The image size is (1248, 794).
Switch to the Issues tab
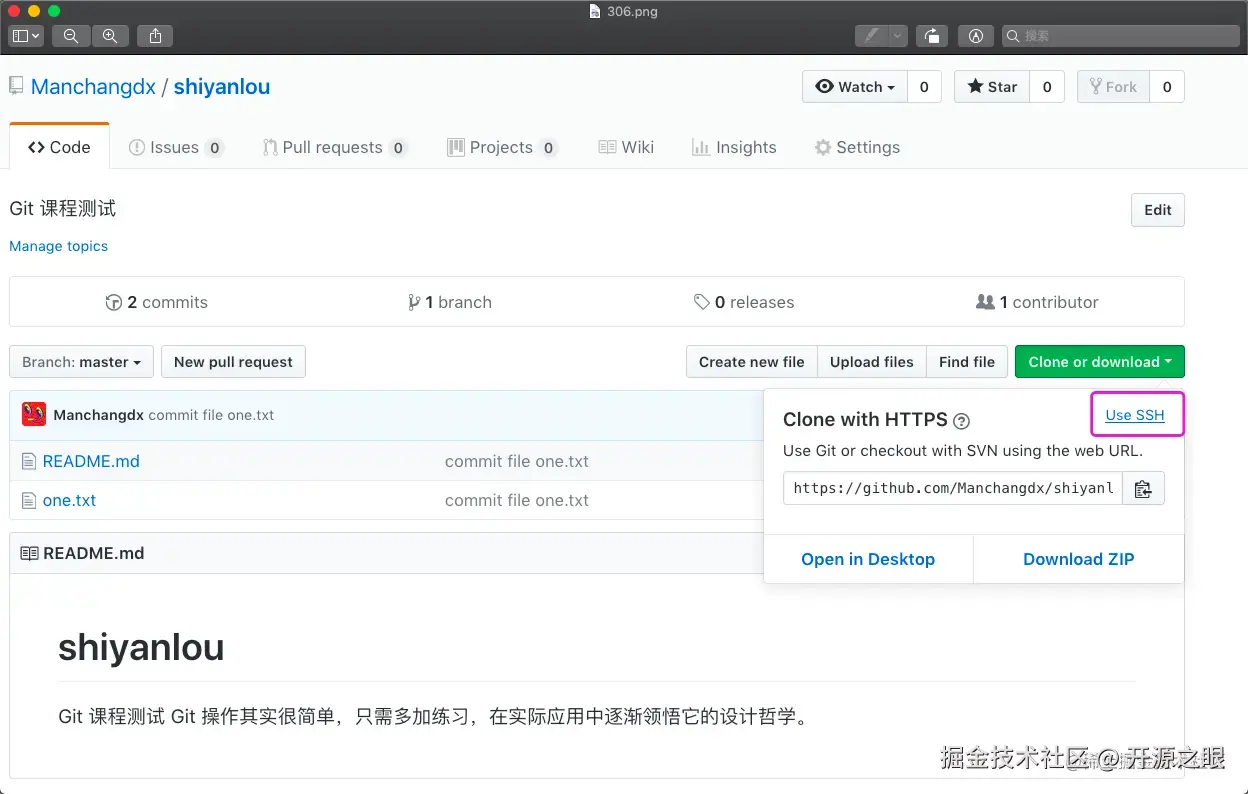click(x=176, y=147)
